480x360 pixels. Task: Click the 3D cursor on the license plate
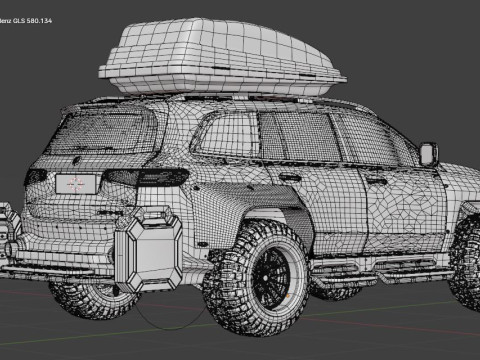point(76,184)
